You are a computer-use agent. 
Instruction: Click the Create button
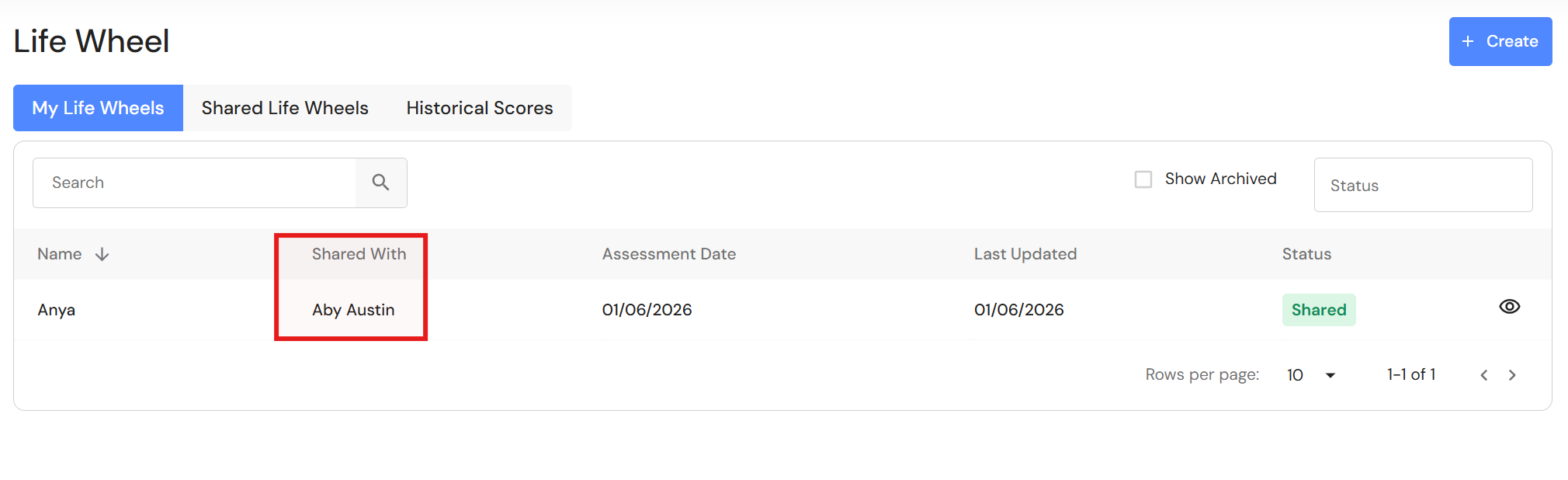click(1500, 41)
